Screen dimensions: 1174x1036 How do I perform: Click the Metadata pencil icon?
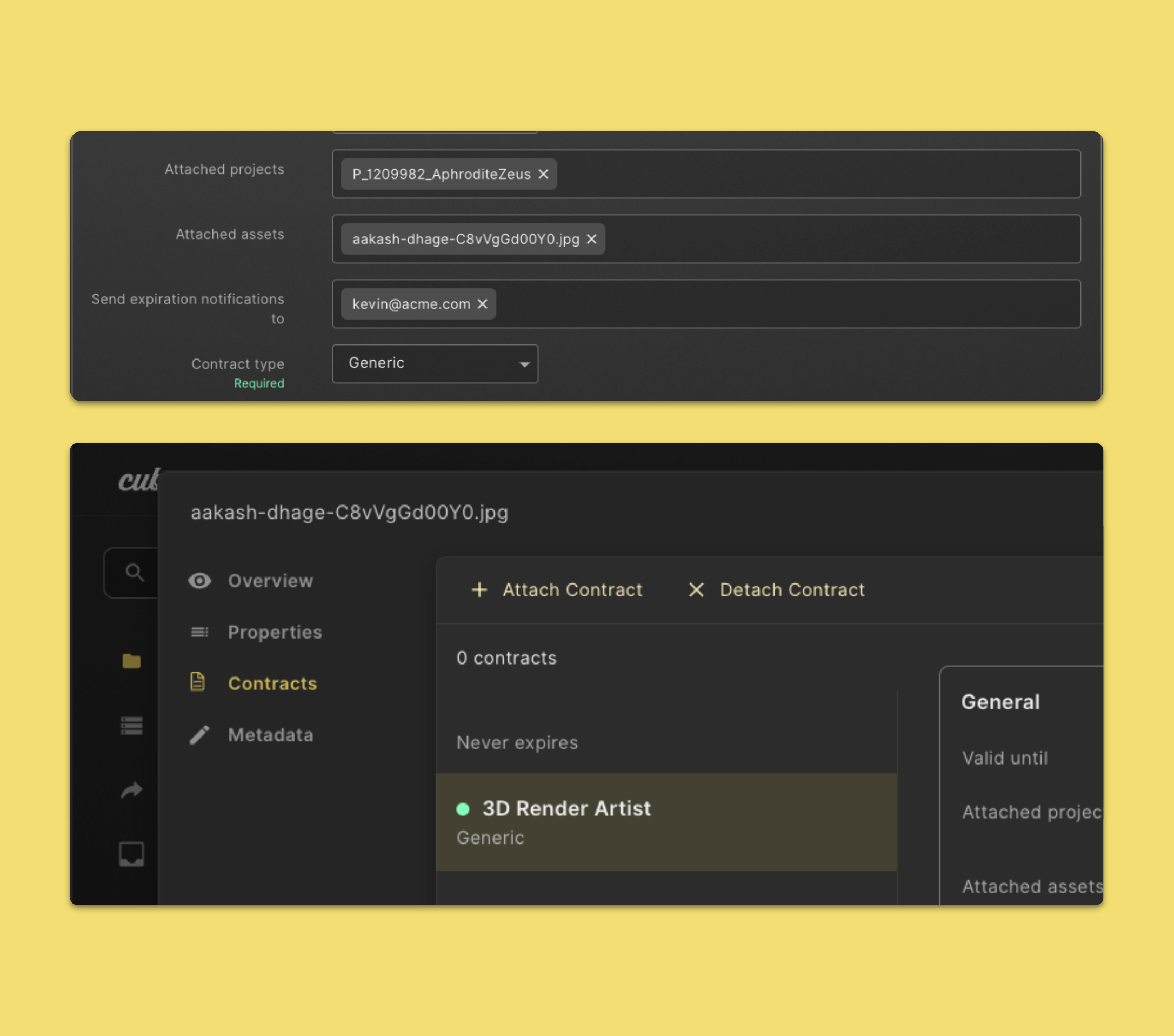coord(199,735)
